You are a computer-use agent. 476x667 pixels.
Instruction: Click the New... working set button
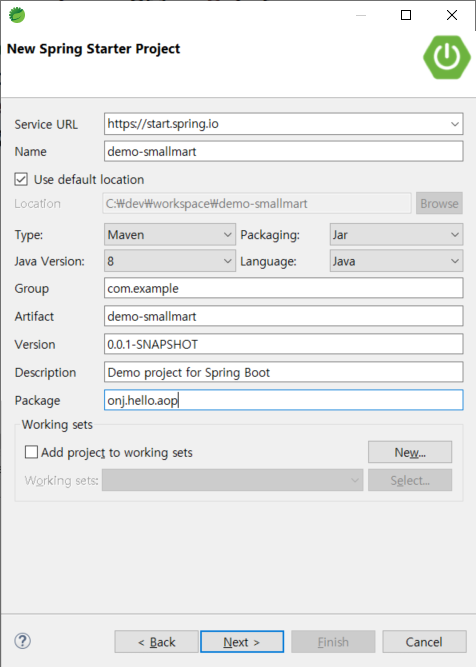tap(410, 452)
